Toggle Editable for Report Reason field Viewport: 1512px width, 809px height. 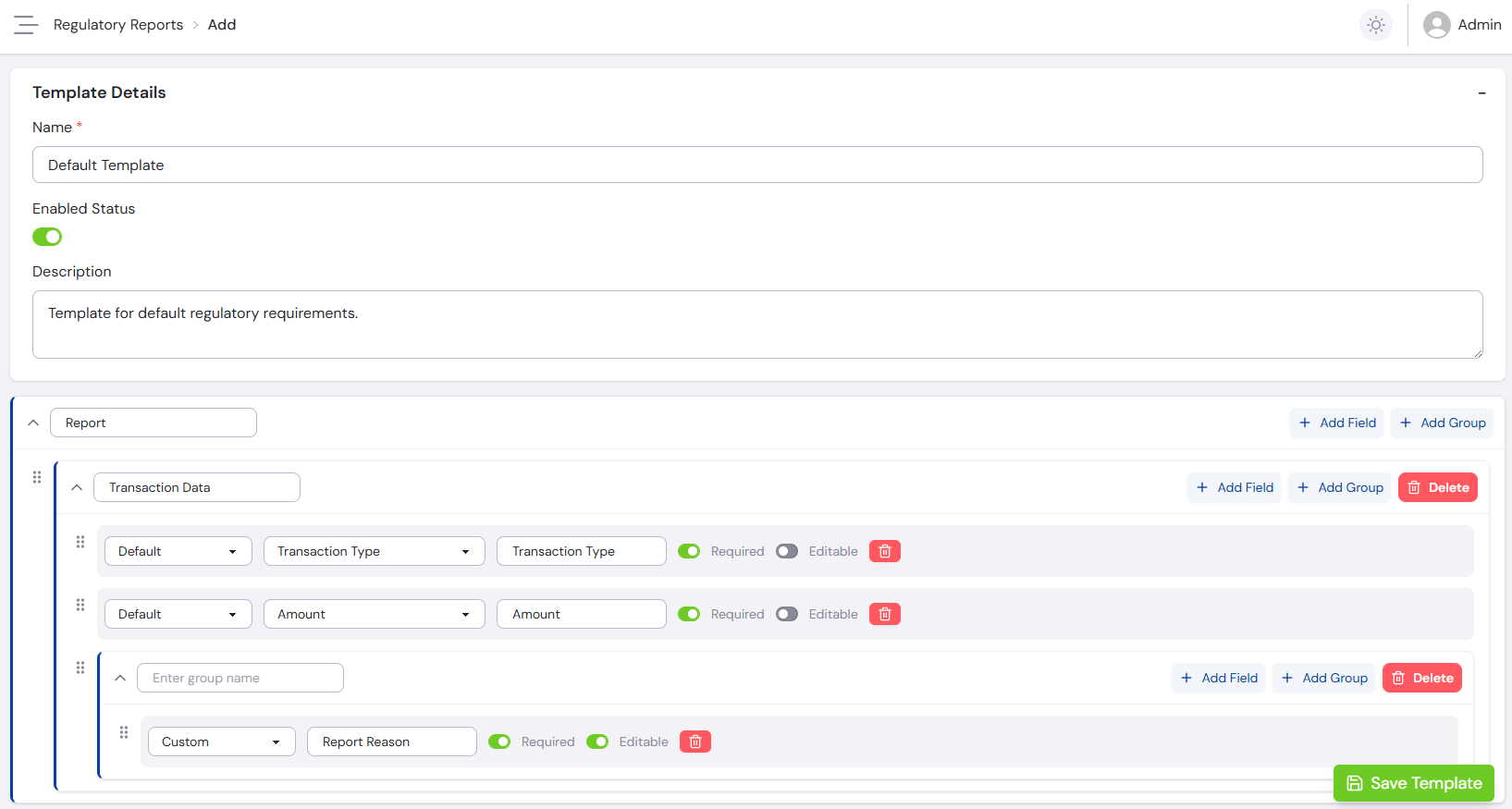[597, 742]
